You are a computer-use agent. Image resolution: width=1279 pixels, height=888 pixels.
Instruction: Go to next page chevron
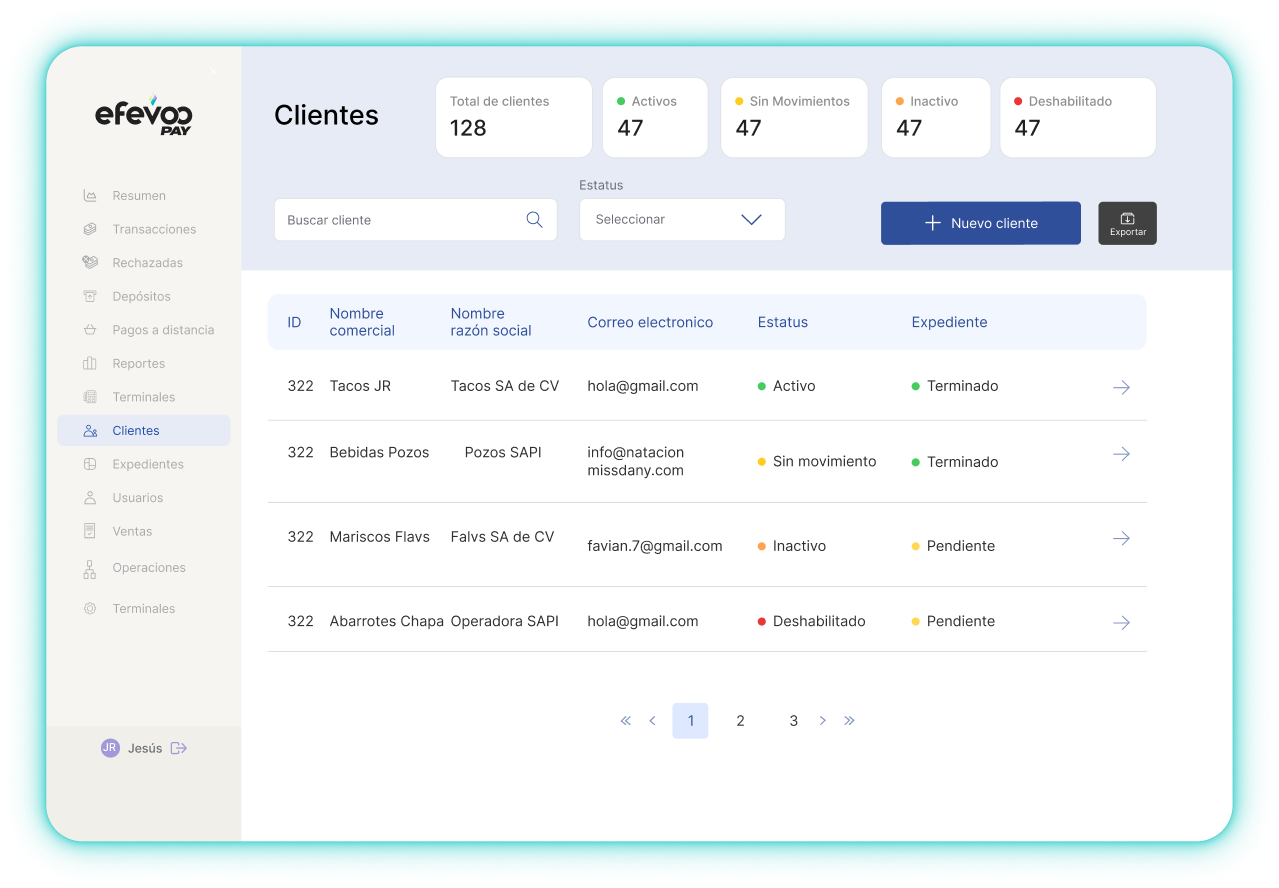(x=823, y=721)
